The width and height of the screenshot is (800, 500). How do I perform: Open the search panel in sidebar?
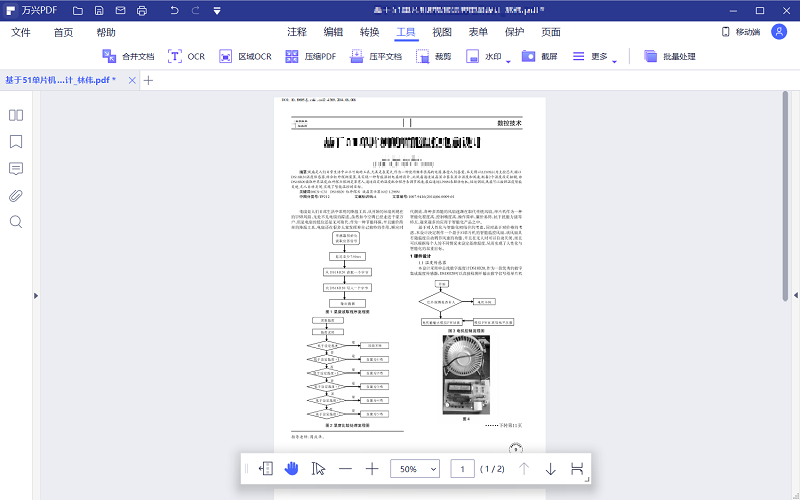tap(16, 222)
